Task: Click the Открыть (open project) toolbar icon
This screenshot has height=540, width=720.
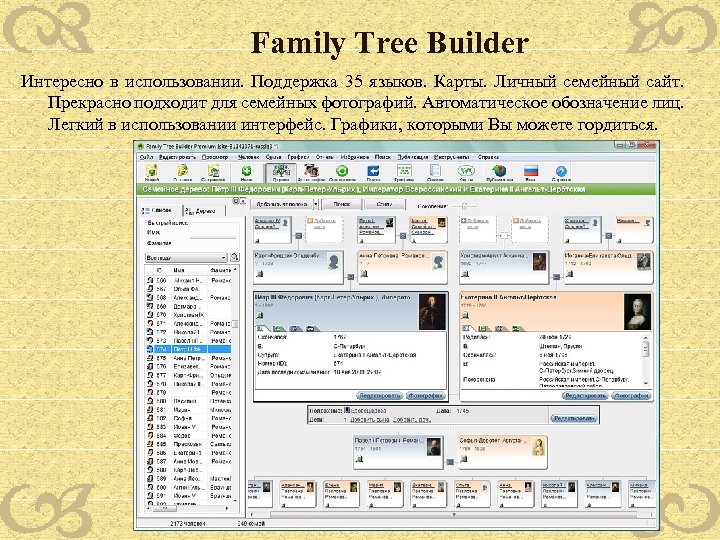Action: point(183,172)
